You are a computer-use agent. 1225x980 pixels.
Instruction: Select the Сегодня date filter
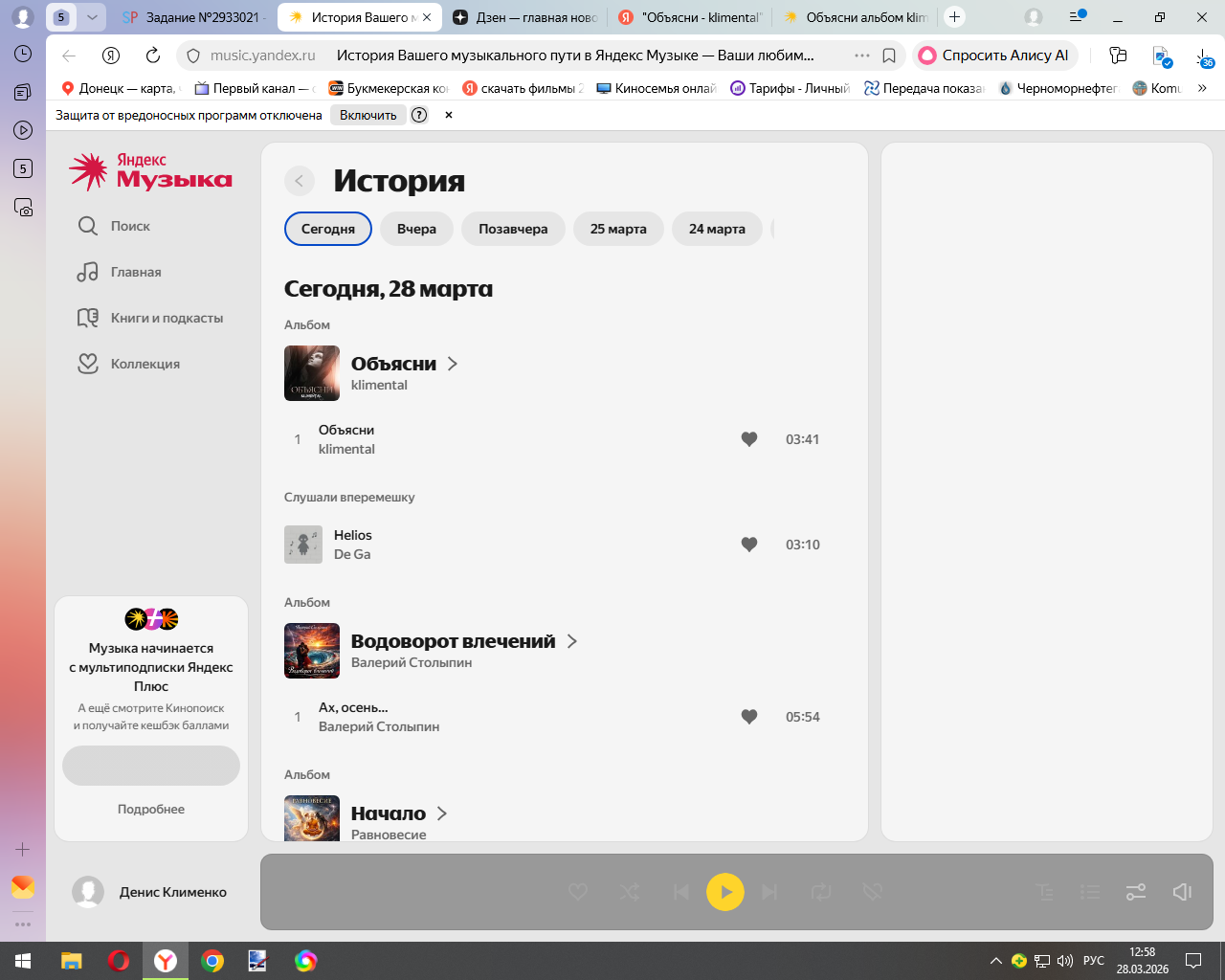click(328, 229)
